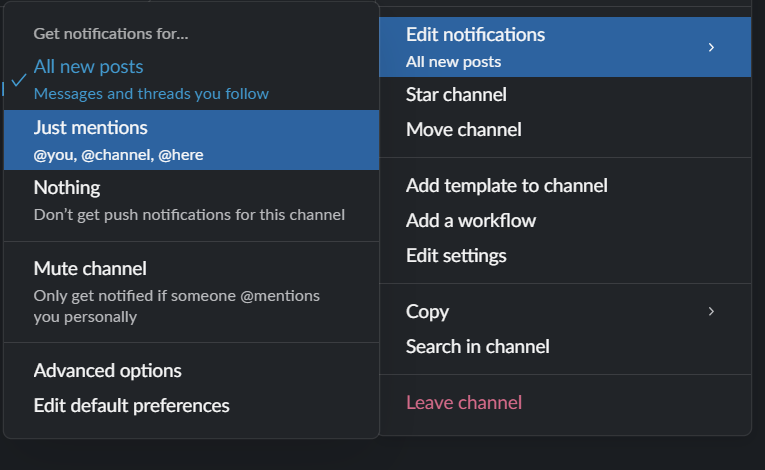Screen dimensions: 765x470
Task: Open the Edit notifications menu entry
Action: click(x=475, y=35)
